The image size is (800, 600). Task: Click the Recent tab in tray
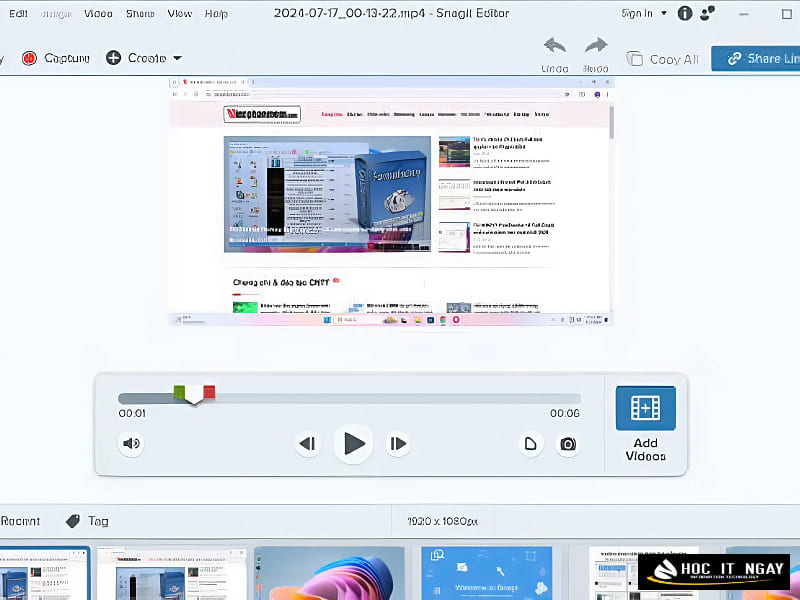coord(19,521)
